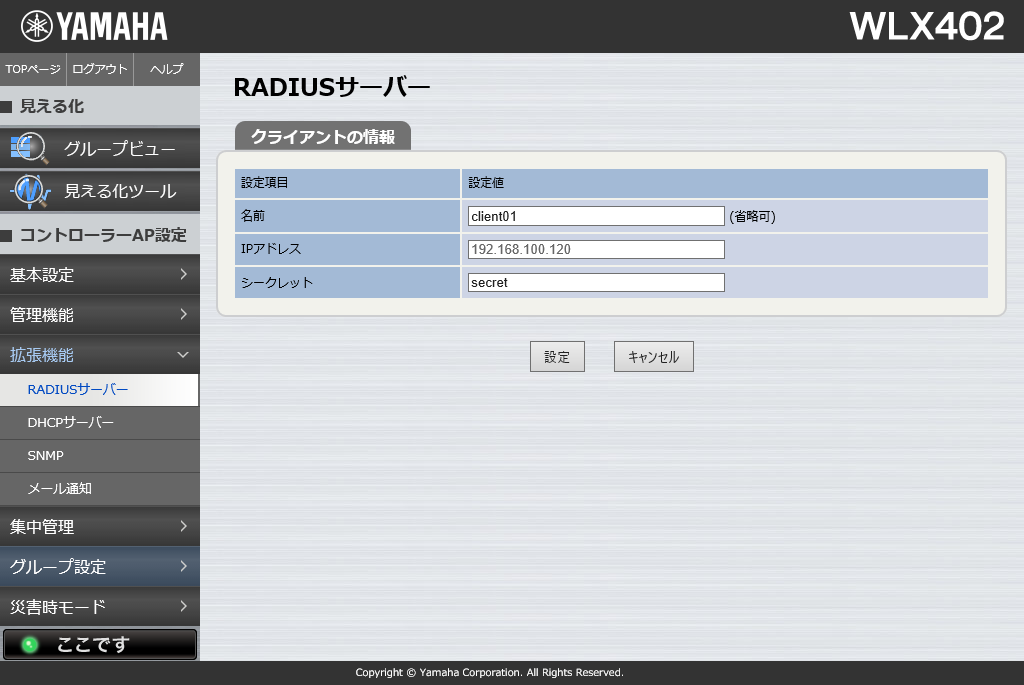Go to the TOPページ tab
The height and width of the screenshot is (685, 1024).
click(x=33, y=69)
